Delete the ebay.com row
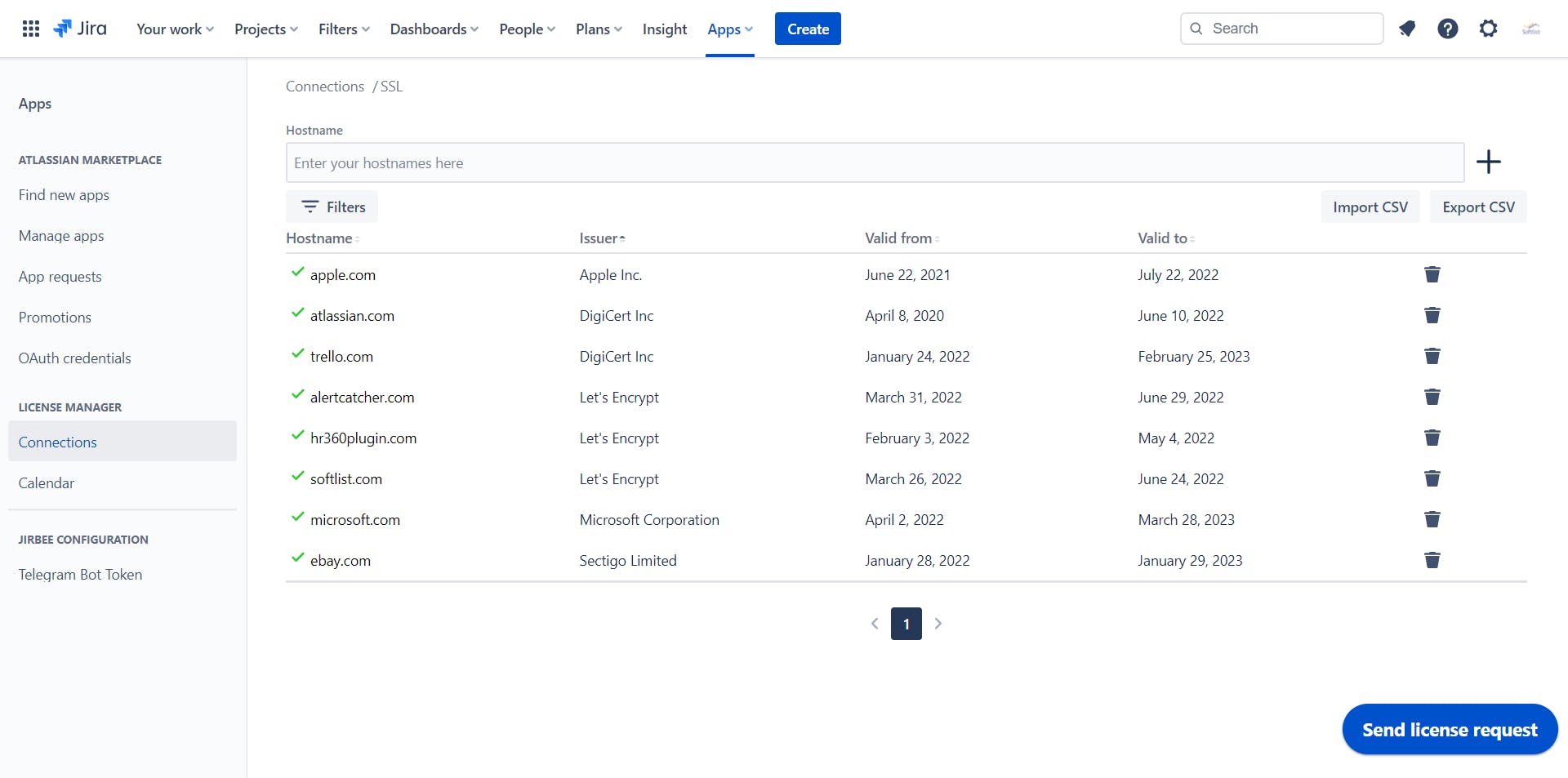Image resolution: width=1568 pixels, height=778 pixels. click(x=1432, y=560)
